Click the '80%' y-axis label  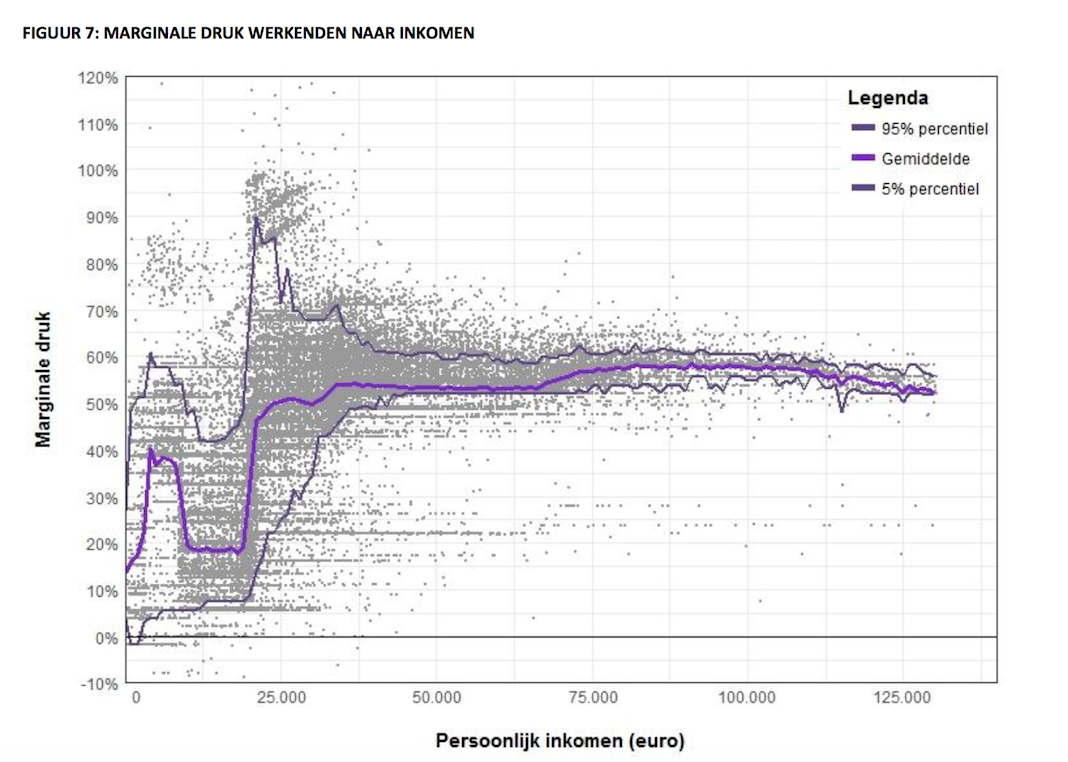102,265
